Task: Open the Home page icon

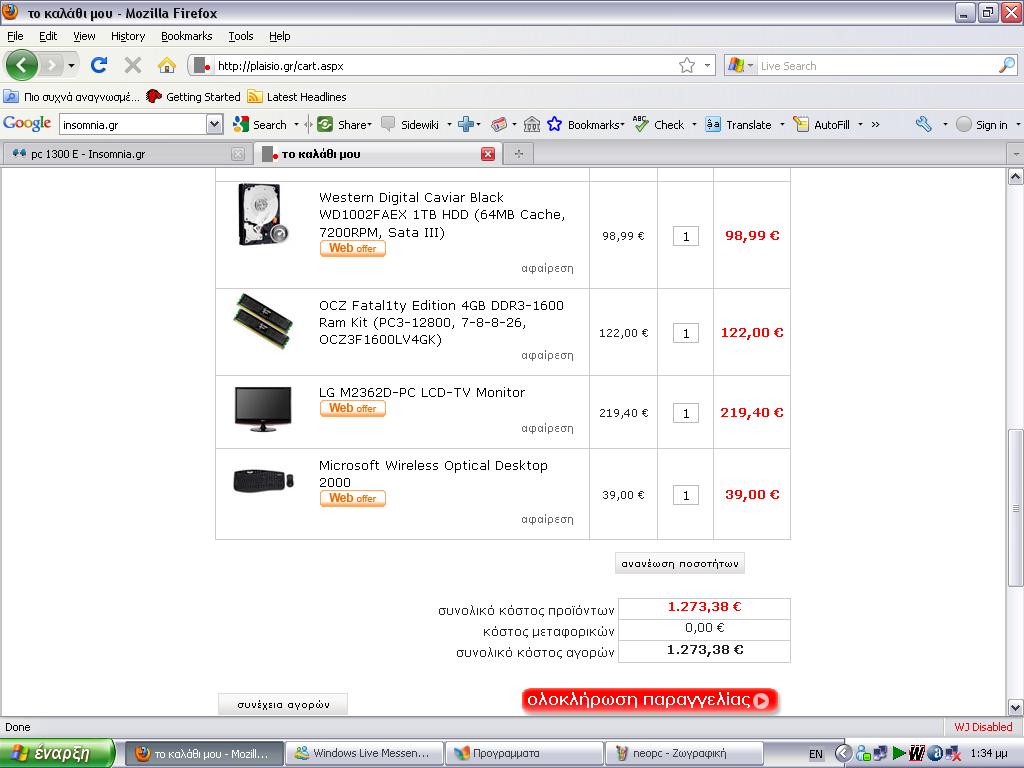Action: 167,65
